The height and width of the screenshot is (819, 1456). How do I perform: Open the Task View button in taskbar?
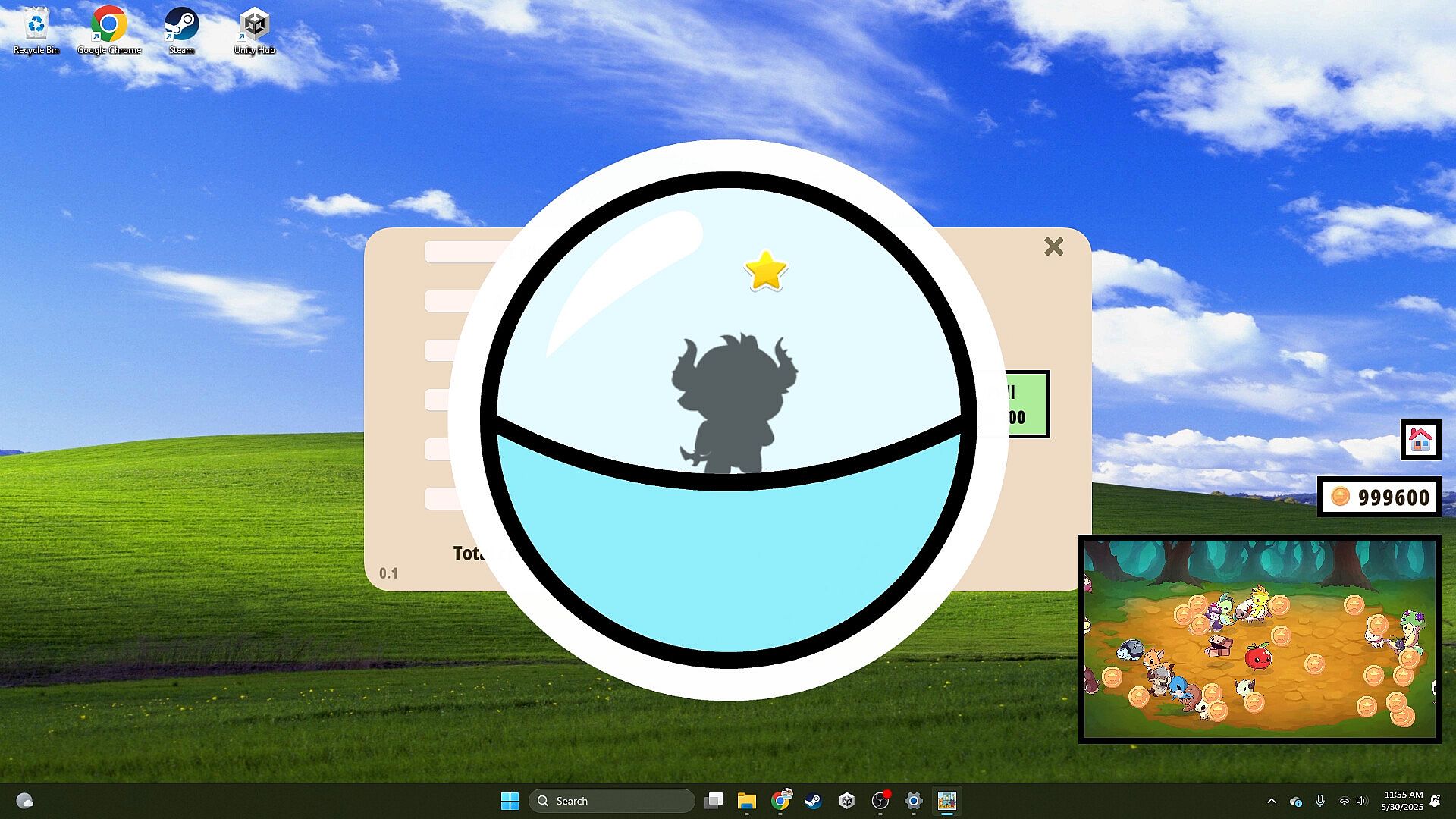pos(714,801)
